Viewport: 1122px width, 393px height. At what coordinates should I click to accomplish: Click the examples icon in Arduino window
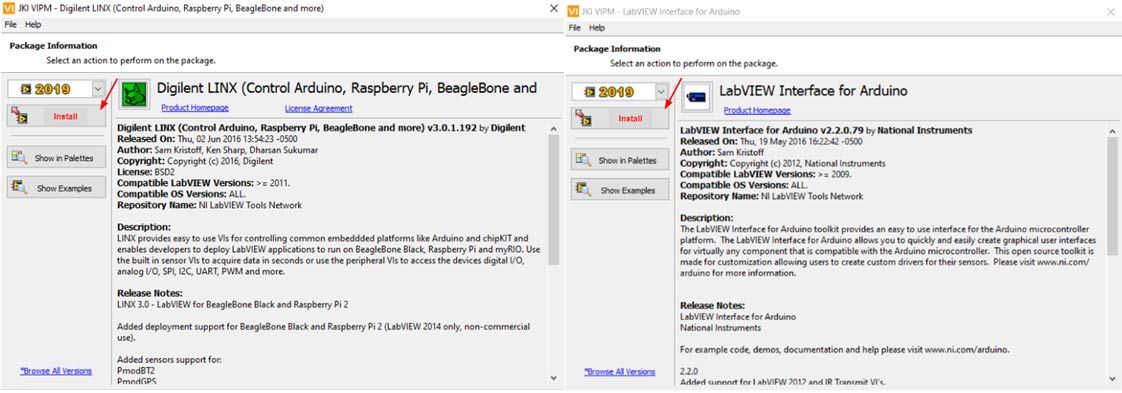[x=583, y=190]
